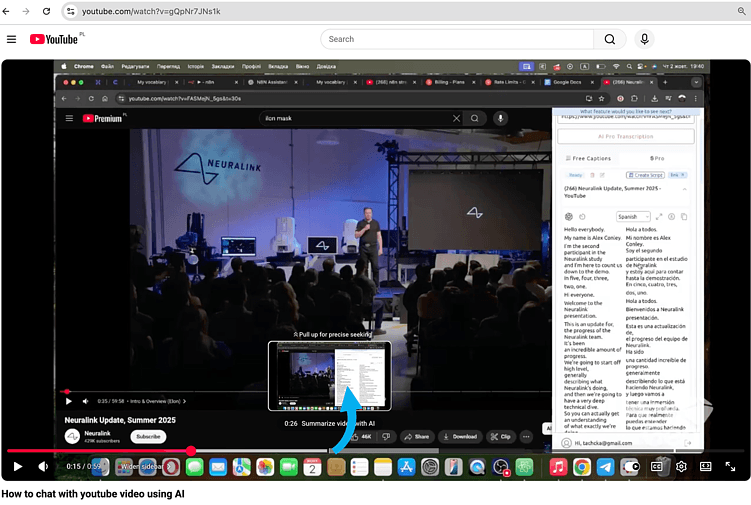Image resolution: width=751 pixels, height=505 pixels.
Task: Mute the video with the speaker icon
Action: [x=43, y=466]
